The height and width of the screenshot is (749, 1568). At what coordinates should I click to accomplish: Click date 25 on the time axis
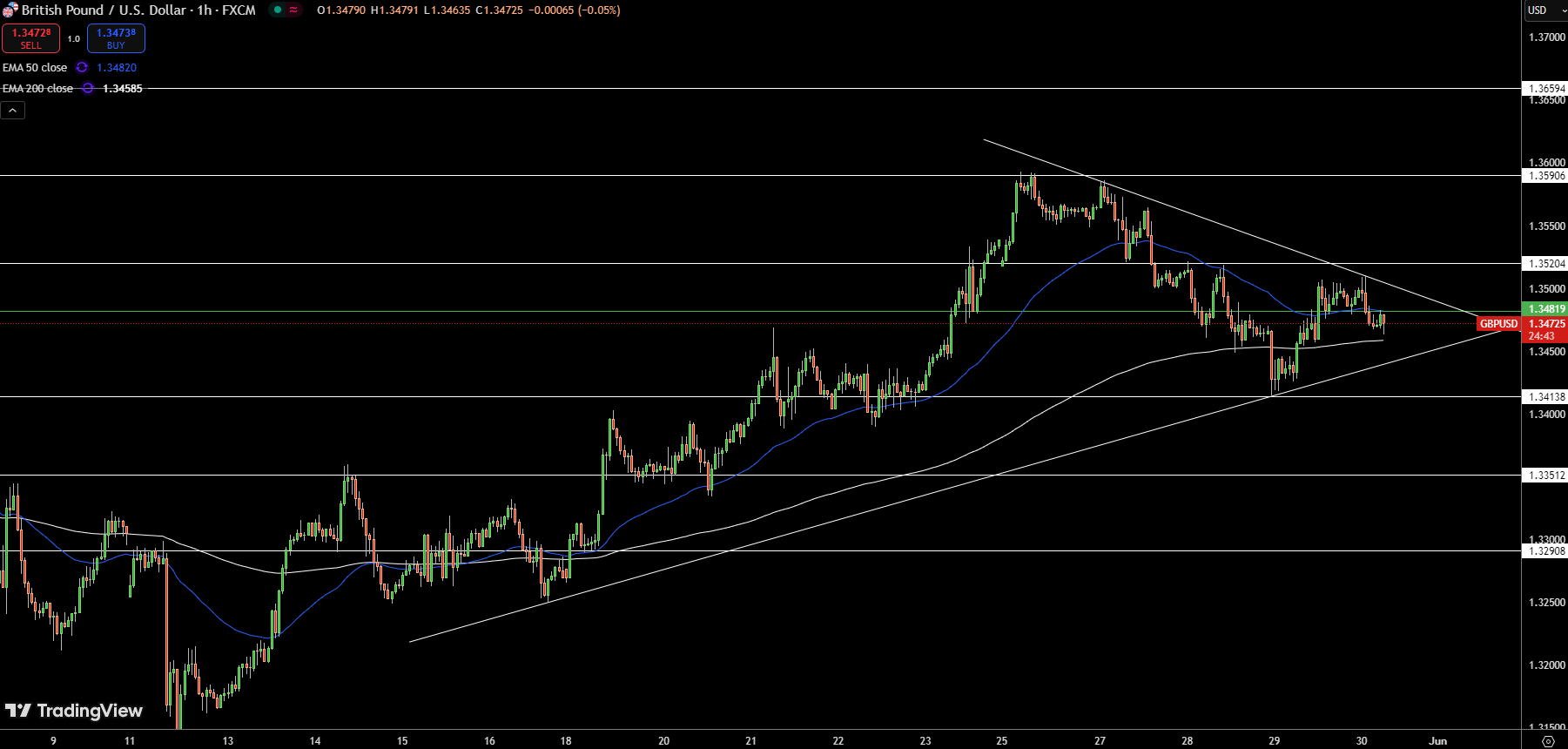(1002, 741)
